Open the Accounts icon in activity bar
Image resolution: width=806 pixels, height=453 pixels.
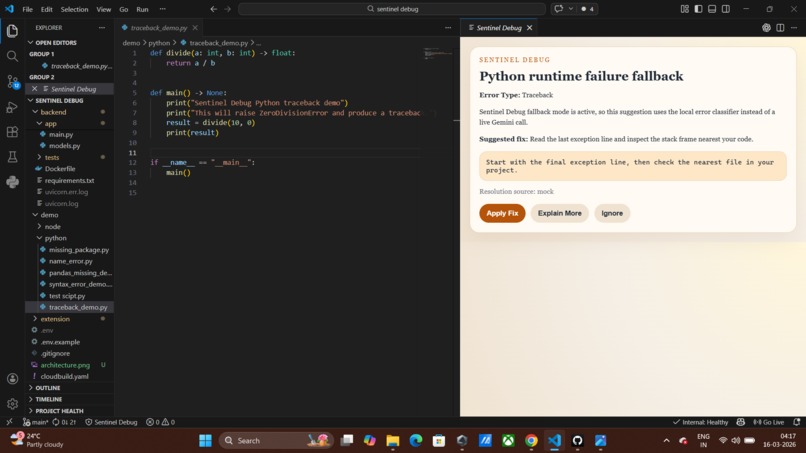pyautogui.click(x=12, y=379)
